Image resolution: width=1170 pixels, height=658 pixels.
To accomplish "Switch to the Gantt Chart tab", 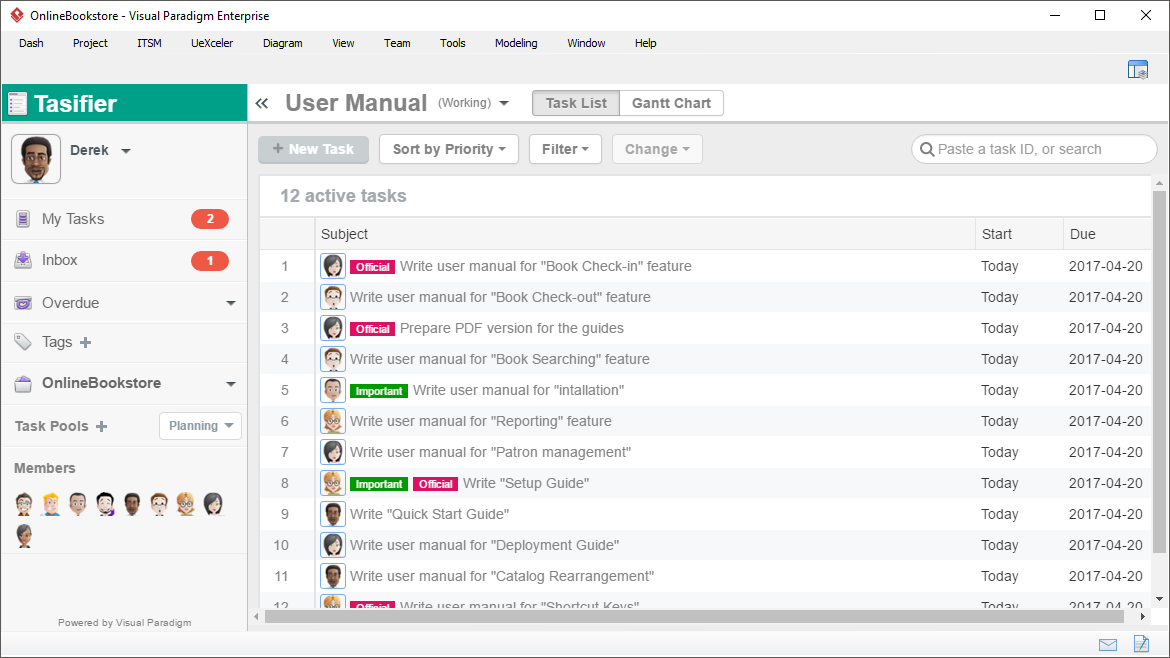I will [671, 102].
